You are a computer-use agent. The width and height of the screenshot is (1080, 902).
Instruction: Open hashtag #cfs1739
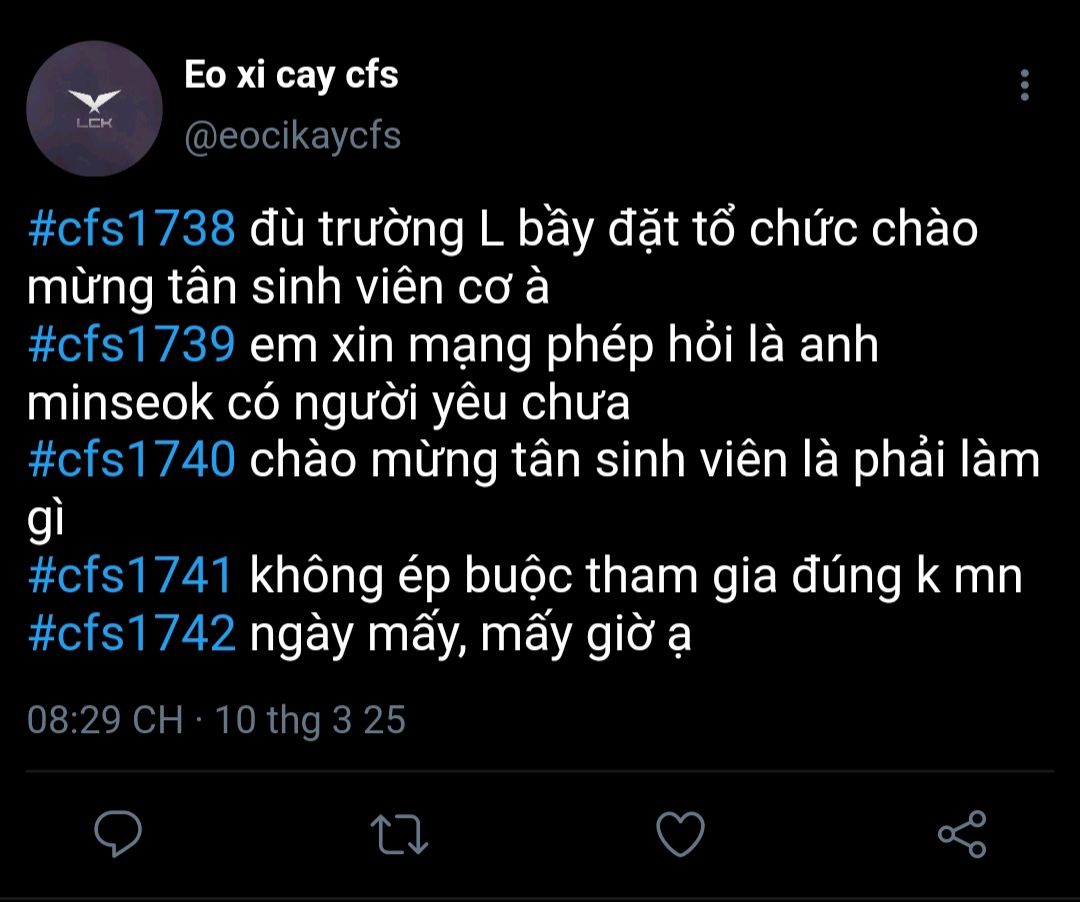(x=132, y=344)
